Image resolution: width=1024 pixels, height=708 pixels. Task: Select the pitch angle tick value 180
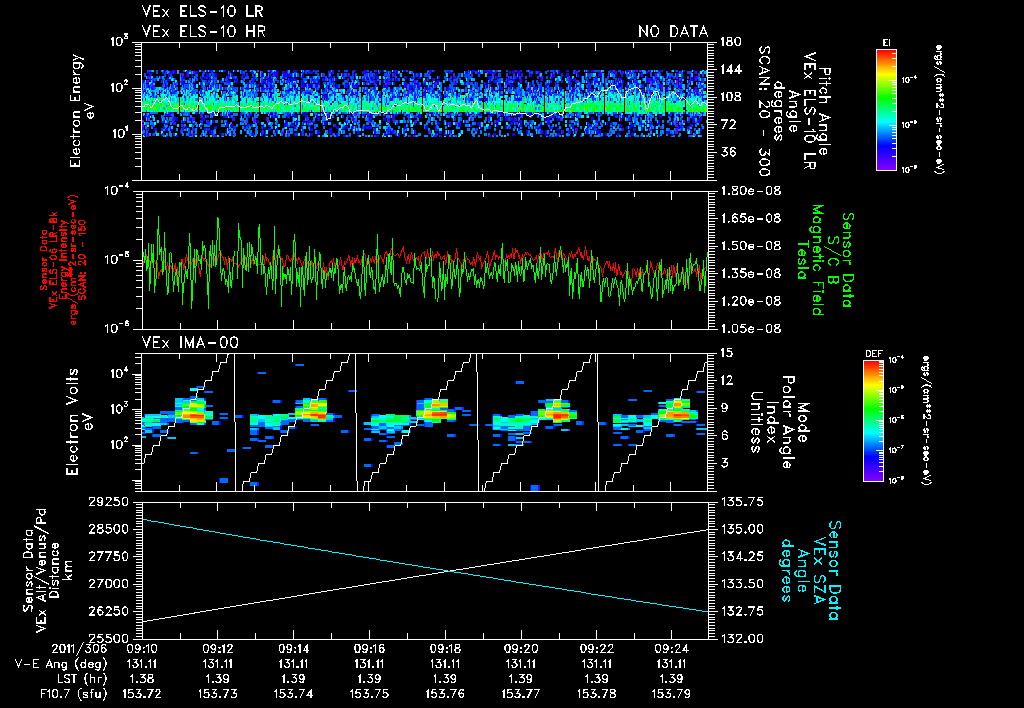731,42
